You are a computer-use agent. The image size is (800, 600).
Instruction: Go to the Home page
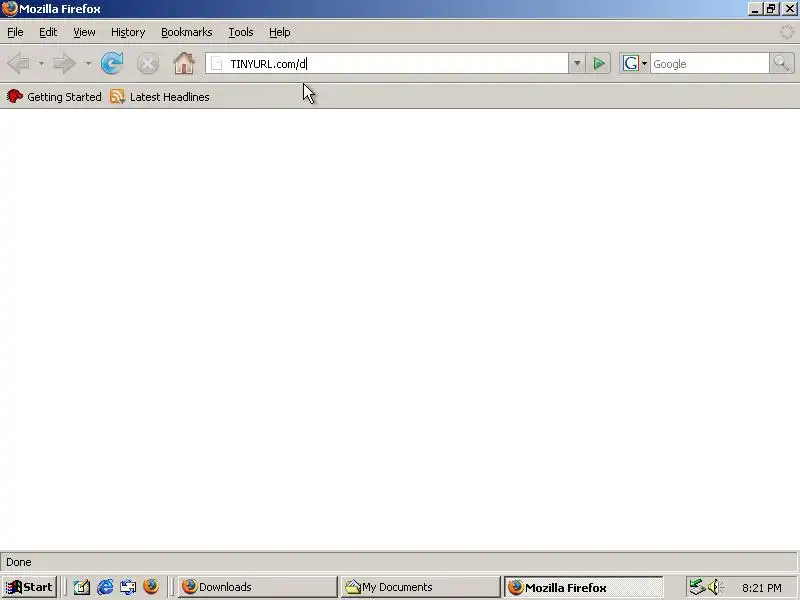184,63
